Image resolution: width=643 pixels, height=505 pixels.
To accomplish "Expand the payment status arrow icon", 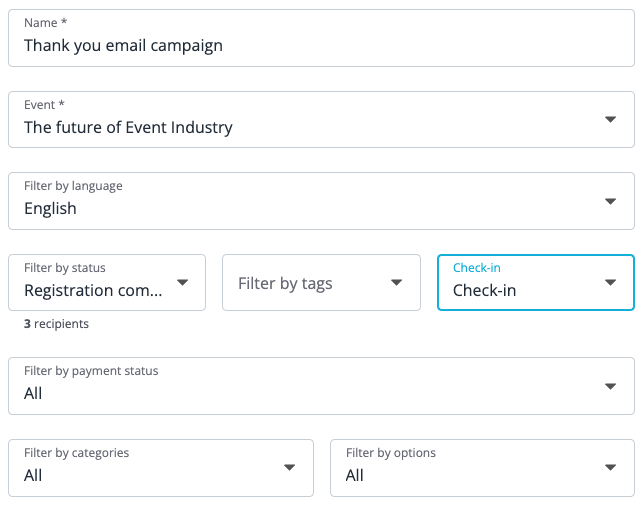I will (x=610, y=386).
